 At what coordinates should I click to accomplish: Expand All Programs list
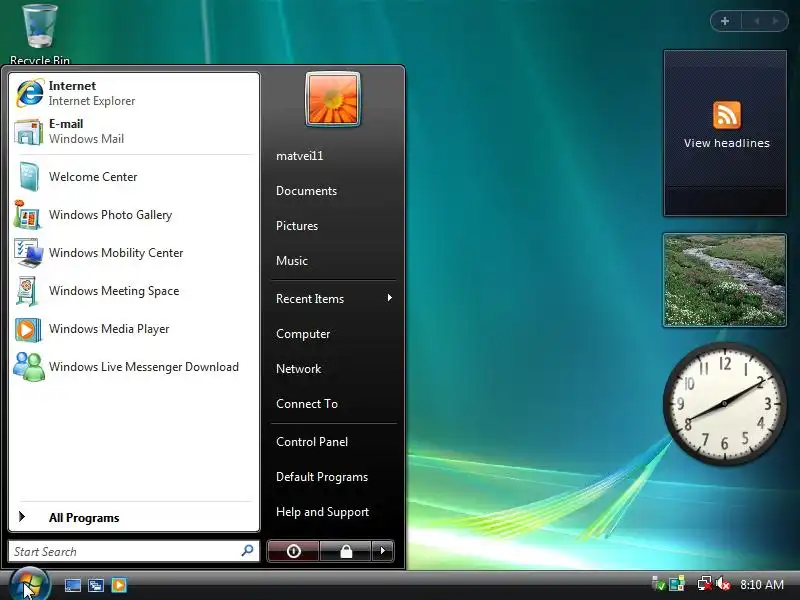tap(134, 518)
